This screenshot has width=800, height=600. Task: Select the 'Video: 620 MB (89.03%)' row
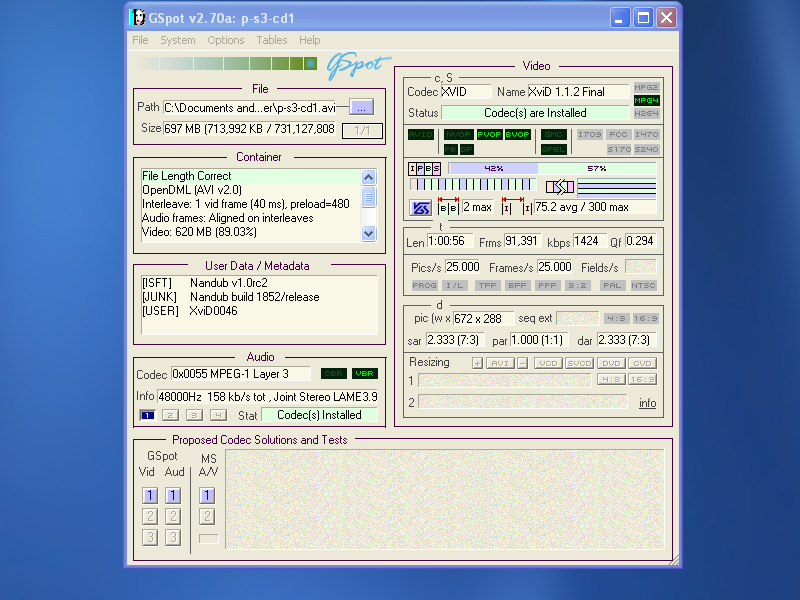tap(251, 232)
